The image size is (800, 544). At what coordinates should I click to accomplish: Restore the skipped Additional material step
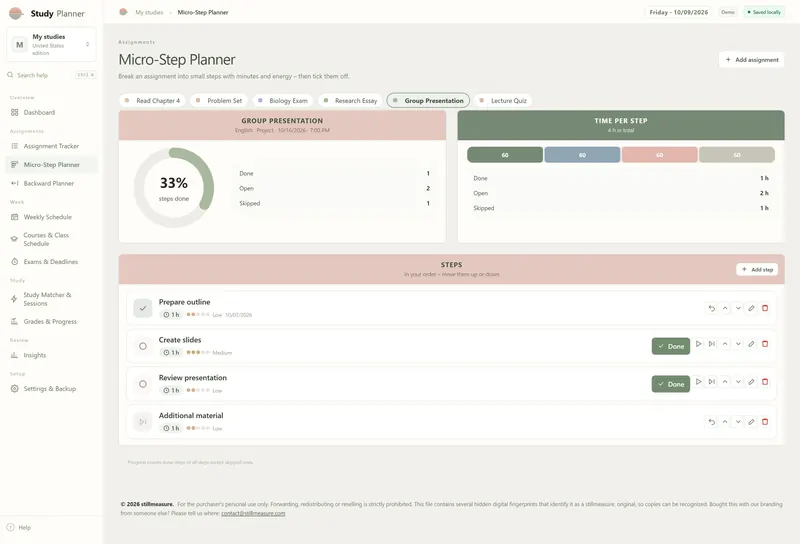[712, 422]
